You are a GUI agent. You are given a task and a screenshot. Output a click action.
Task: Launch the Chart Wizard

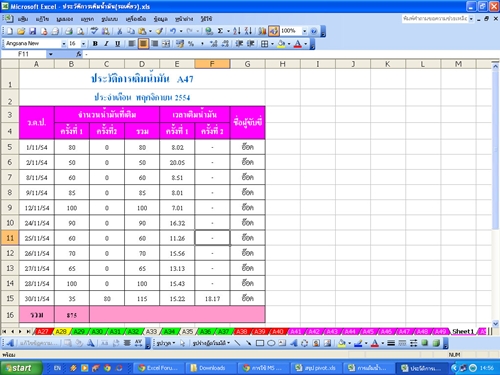coord(262,31)
